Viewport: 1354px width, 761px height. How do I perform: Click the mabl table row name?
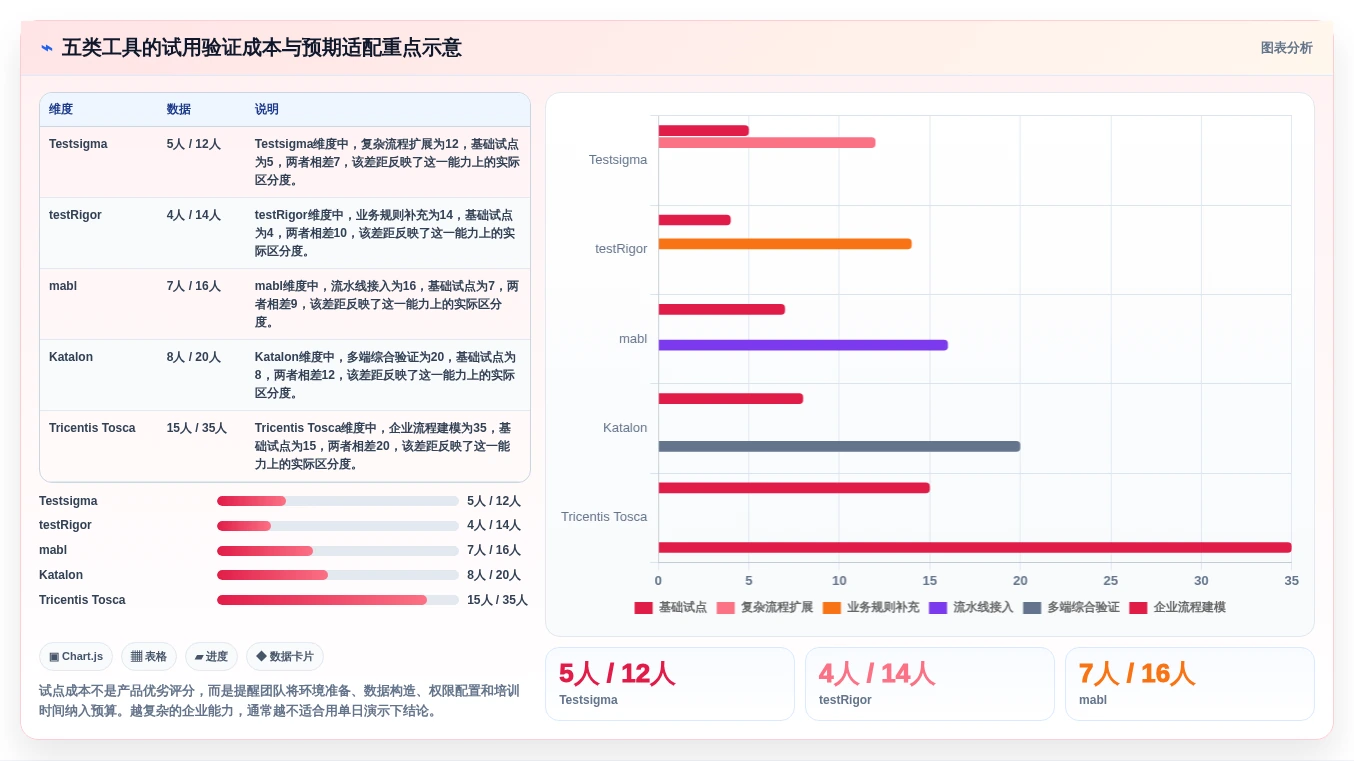pos(63,286)
